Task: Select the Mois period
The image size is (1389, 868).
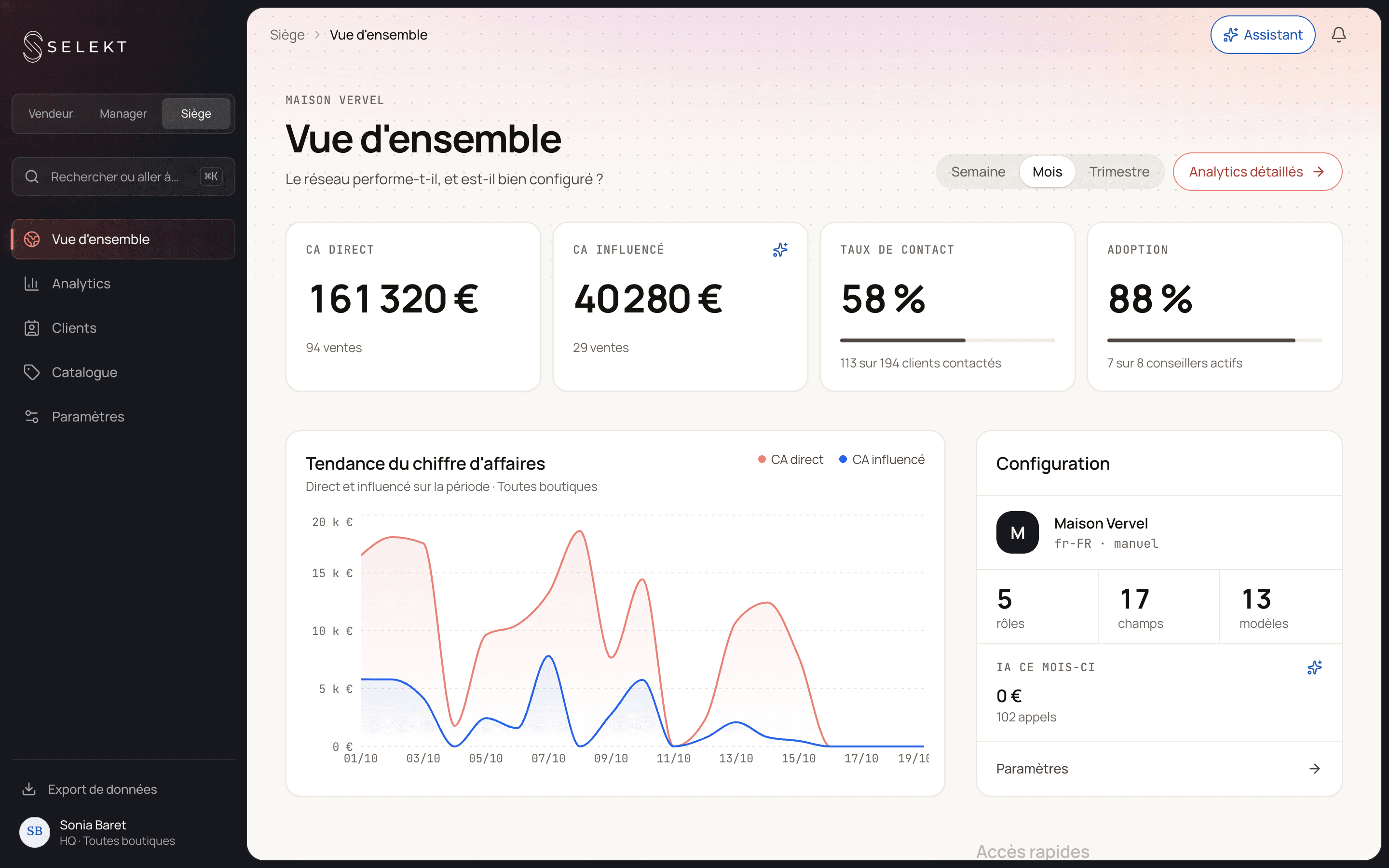Action: point(1047,172)
